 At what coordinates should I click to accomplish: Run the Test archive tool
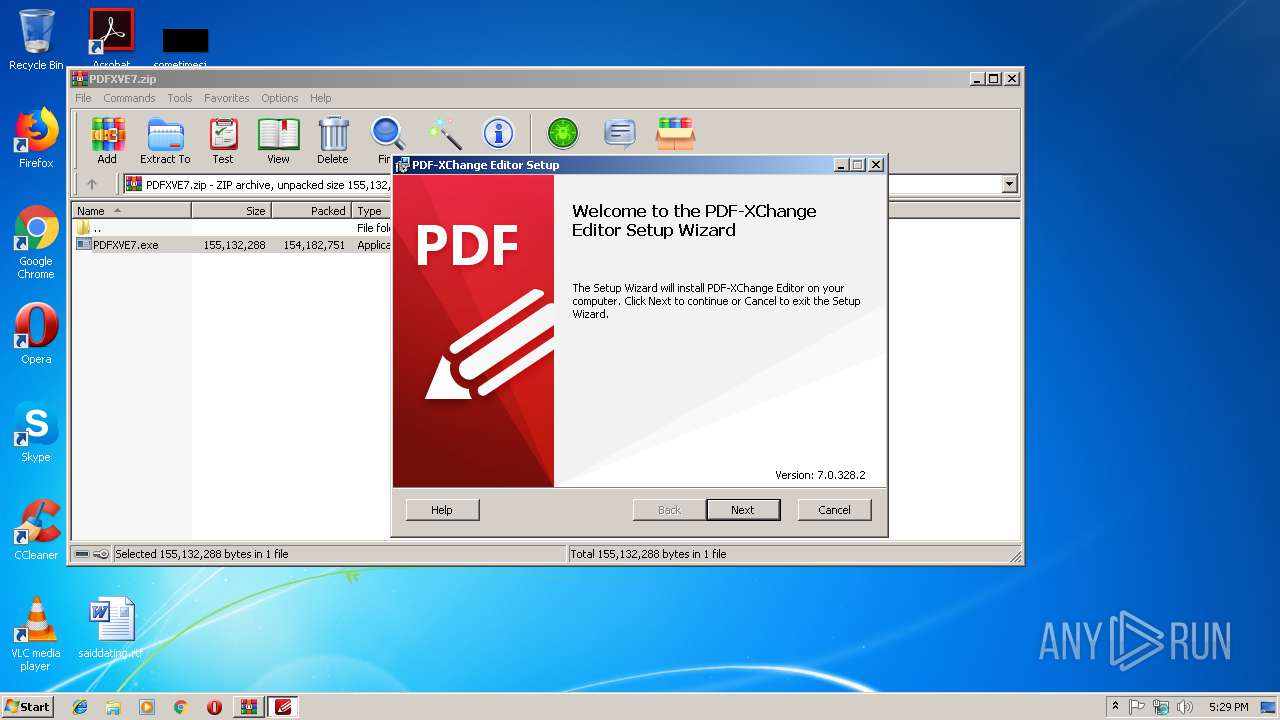click(223, 140)
